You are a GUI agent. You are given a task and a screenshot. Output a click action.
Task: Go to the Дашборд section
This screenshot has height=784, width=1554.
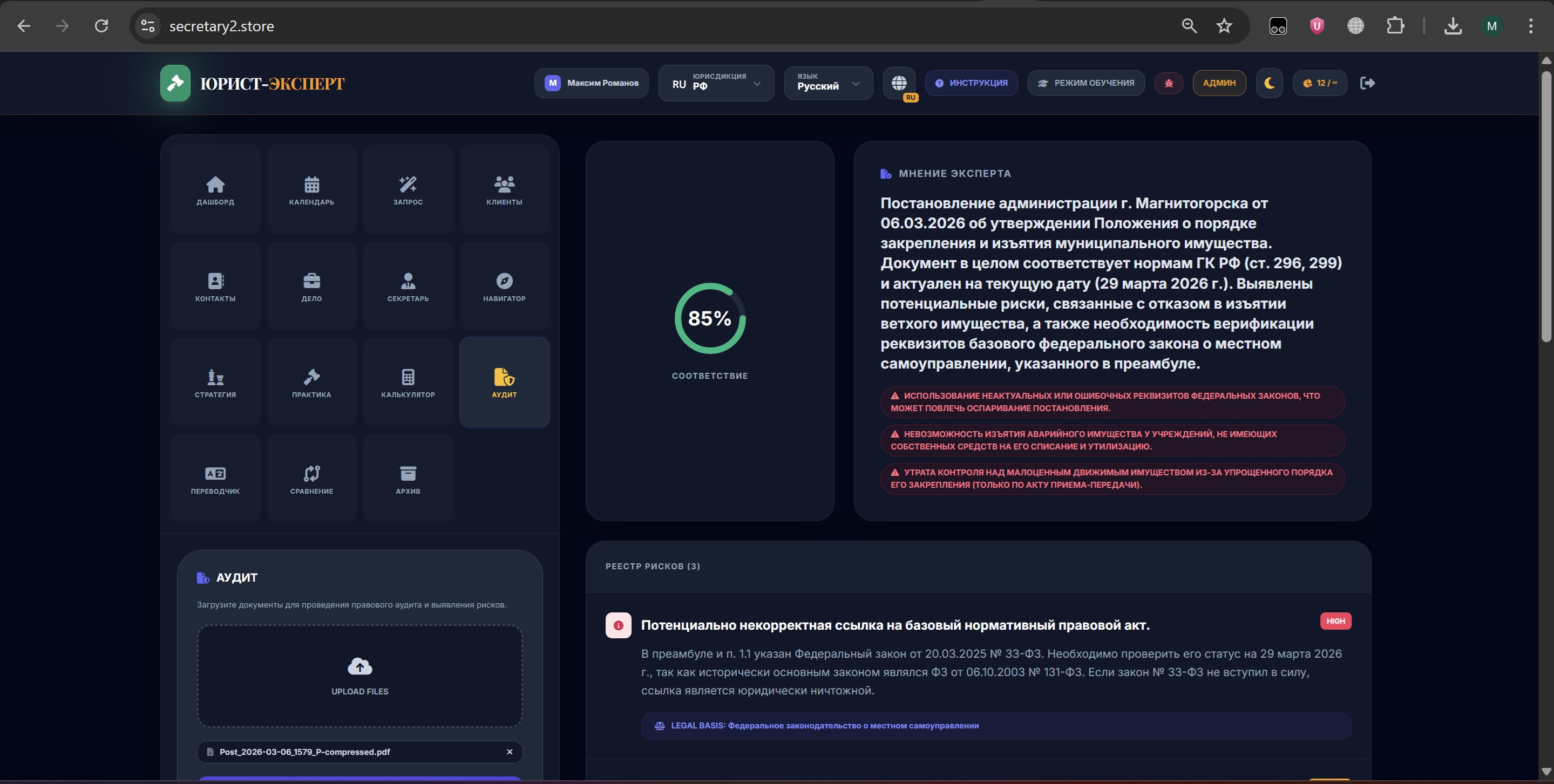click(x=215, y=189)
